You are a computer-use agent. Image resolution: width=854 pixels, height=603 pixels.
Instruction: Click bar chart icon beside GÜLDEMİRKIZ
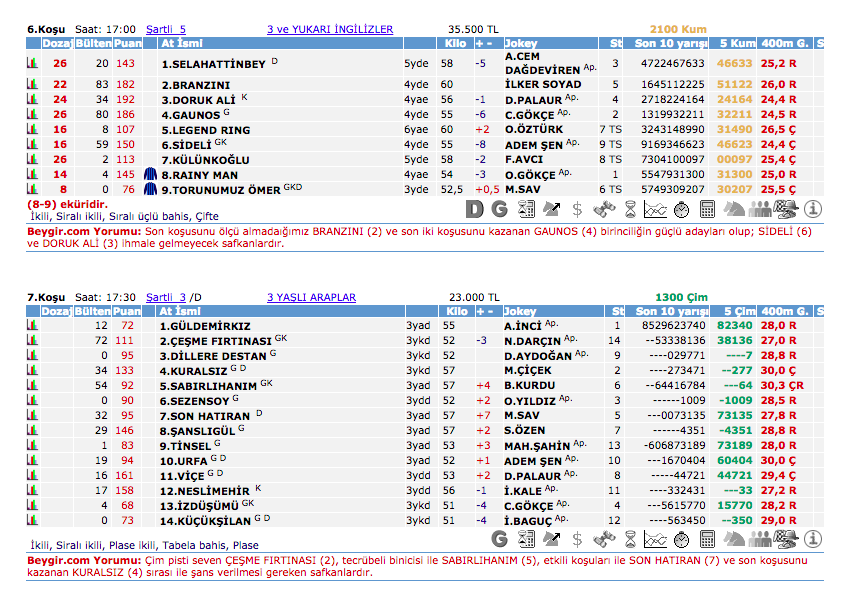(x=32, y=326)
